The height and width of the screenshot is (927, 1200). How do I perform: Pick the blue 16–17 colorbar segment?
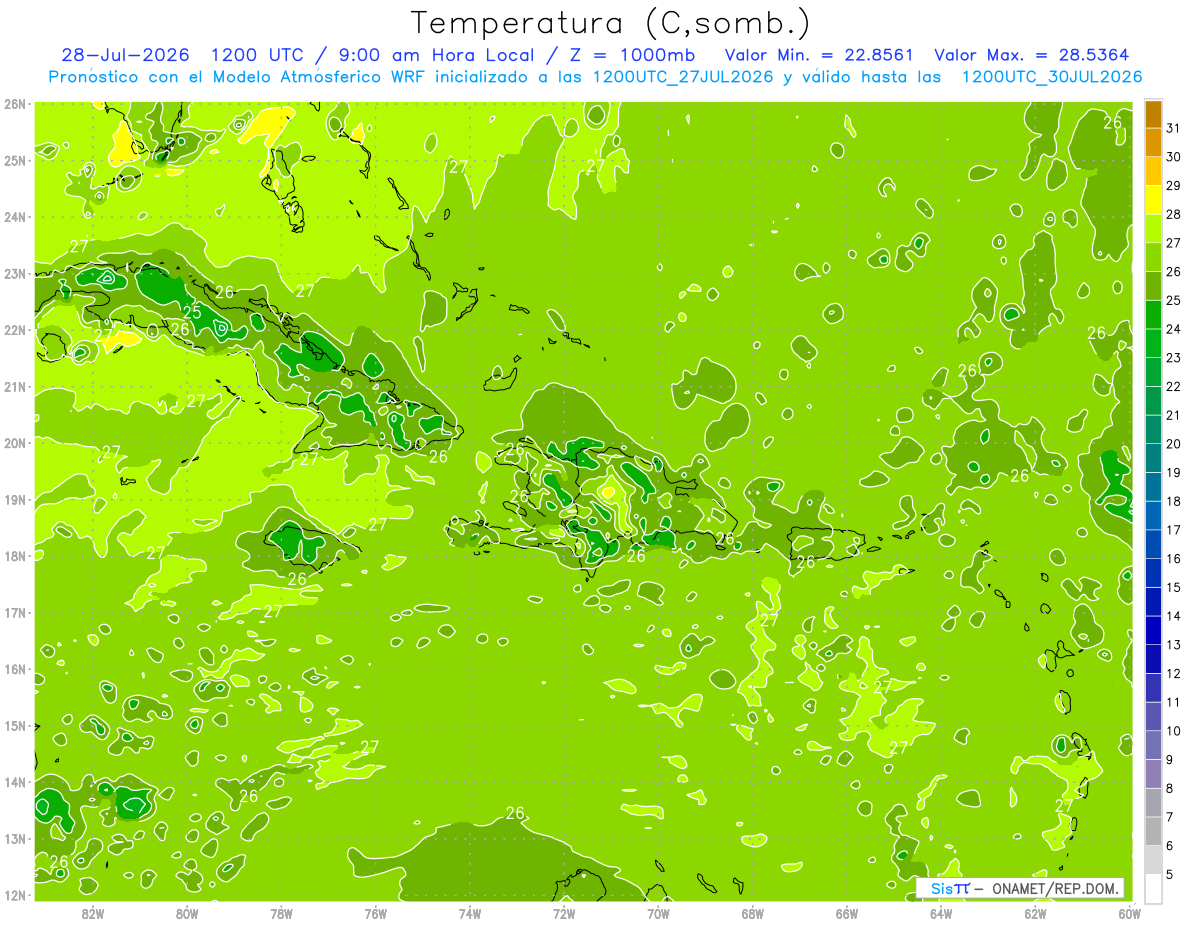1153,544
